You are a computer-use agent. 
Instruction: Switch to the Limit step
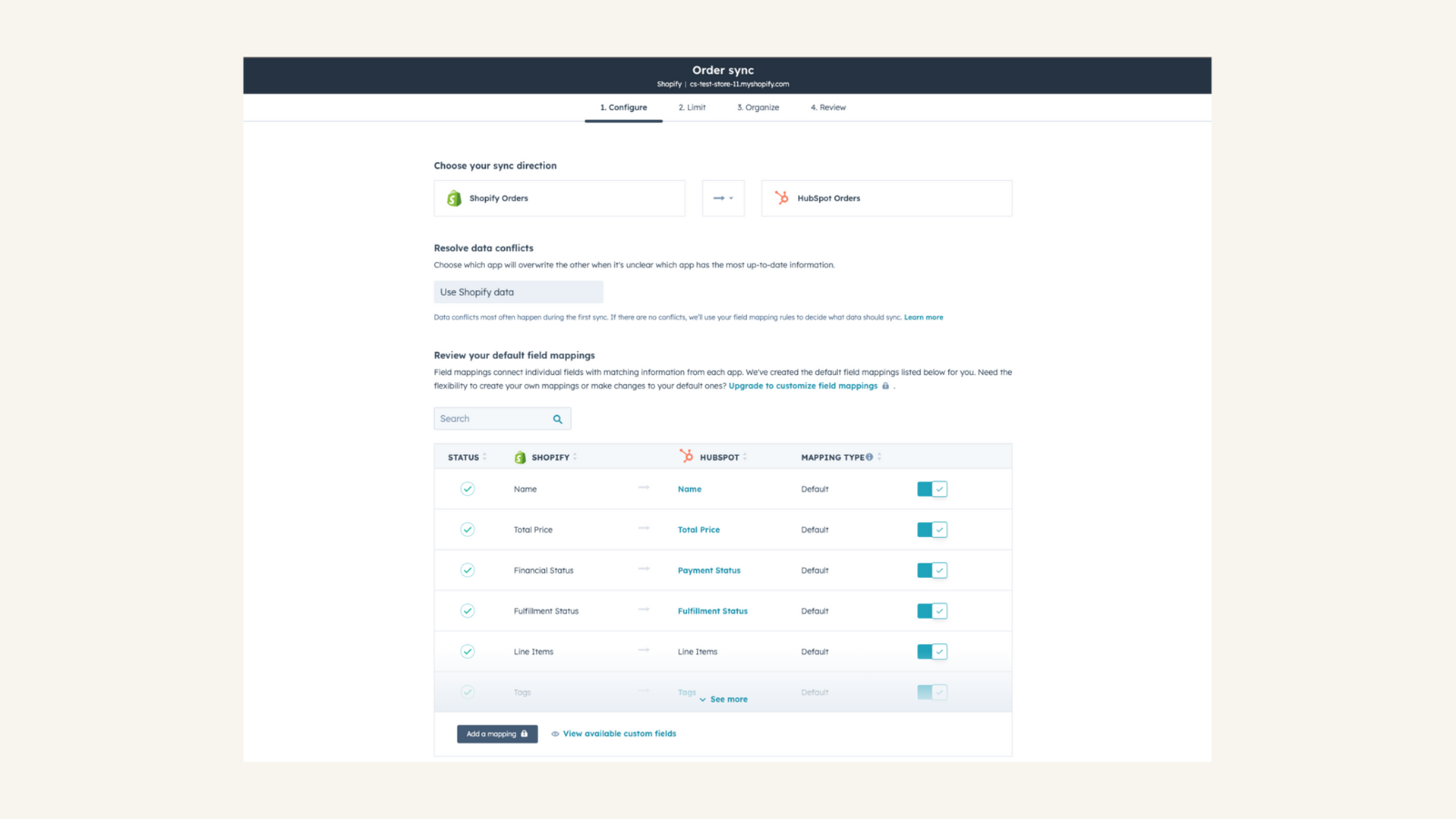coord(691,107)
